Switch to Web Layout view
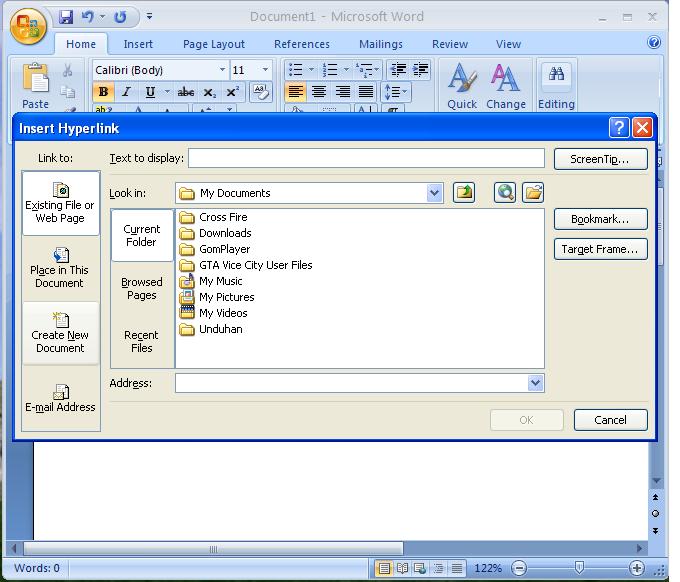The width and height of the screenshot is (680, 582). coord(420,568)
